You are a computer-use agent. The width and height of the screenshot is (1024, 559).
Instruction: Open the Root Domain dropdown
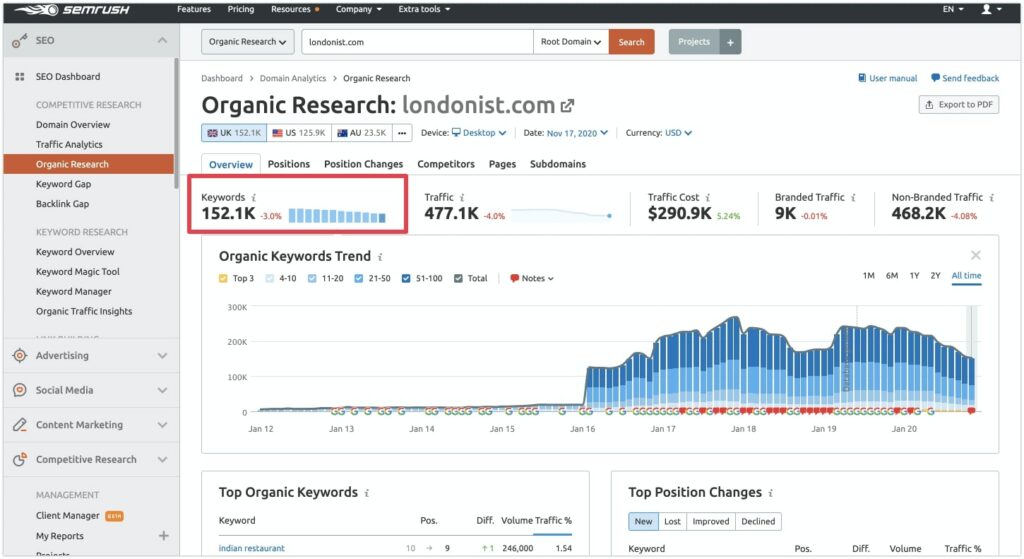[571, 42]
